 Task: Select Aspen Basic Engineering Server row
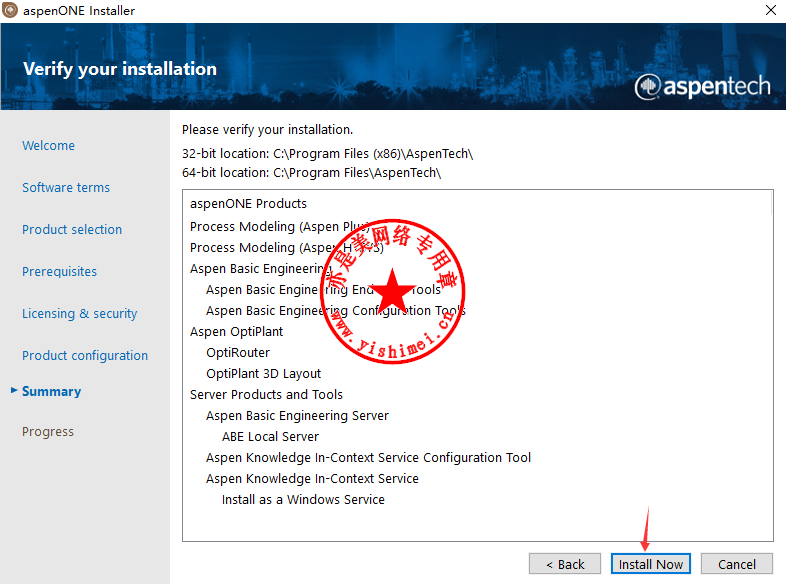pos(297,416)
